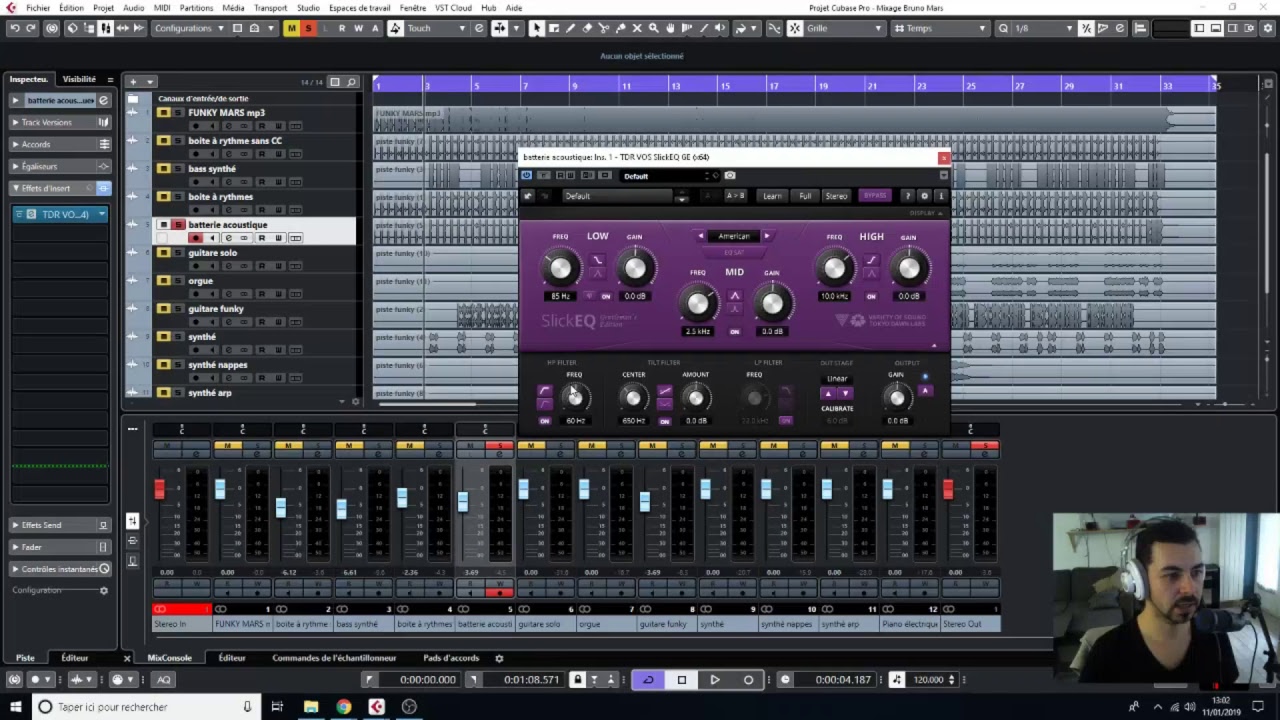The height and width of the screenshot is (720, 1280).
Task: Open Fichier menu
Action: coord(38,8)
